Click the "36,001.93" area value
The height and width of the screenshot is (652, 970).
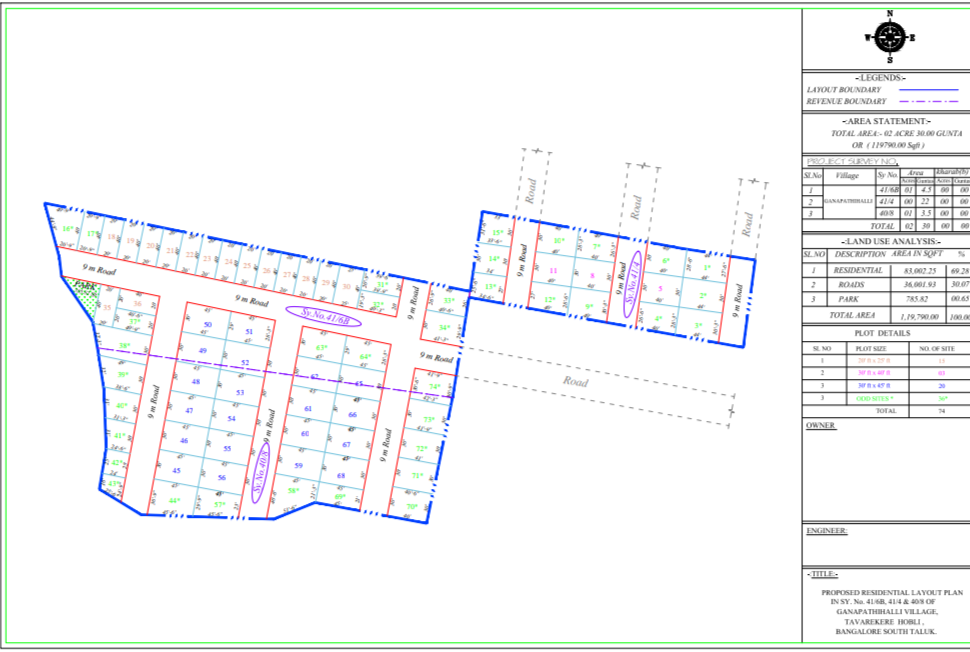[x=920, y=285]
